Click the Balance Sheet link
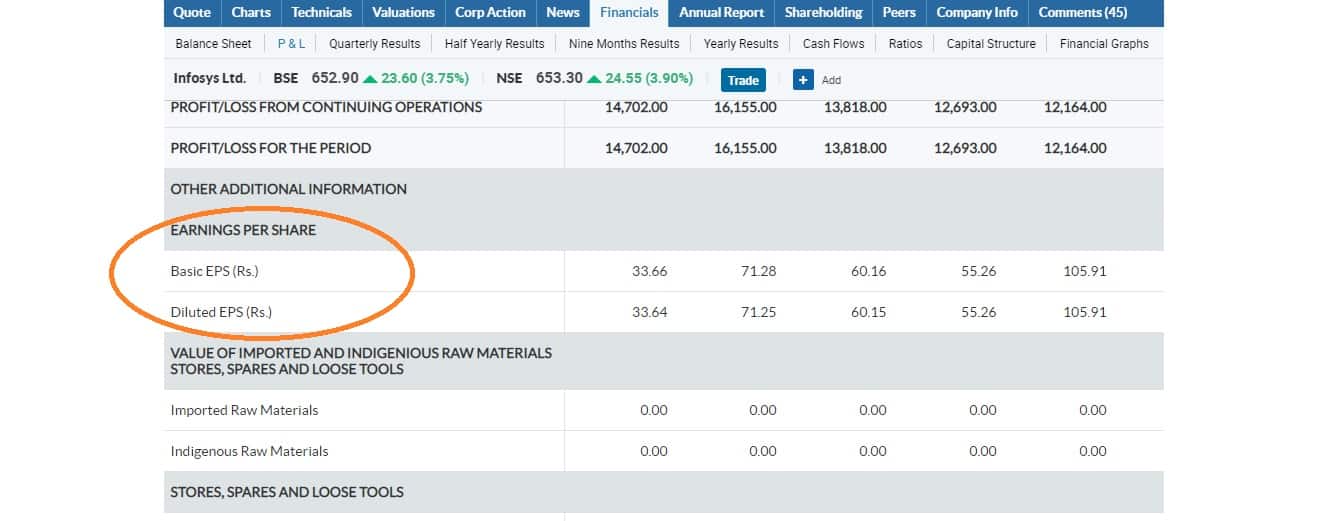The width and height of the screenshot is (1329, 521). (213, 44)
